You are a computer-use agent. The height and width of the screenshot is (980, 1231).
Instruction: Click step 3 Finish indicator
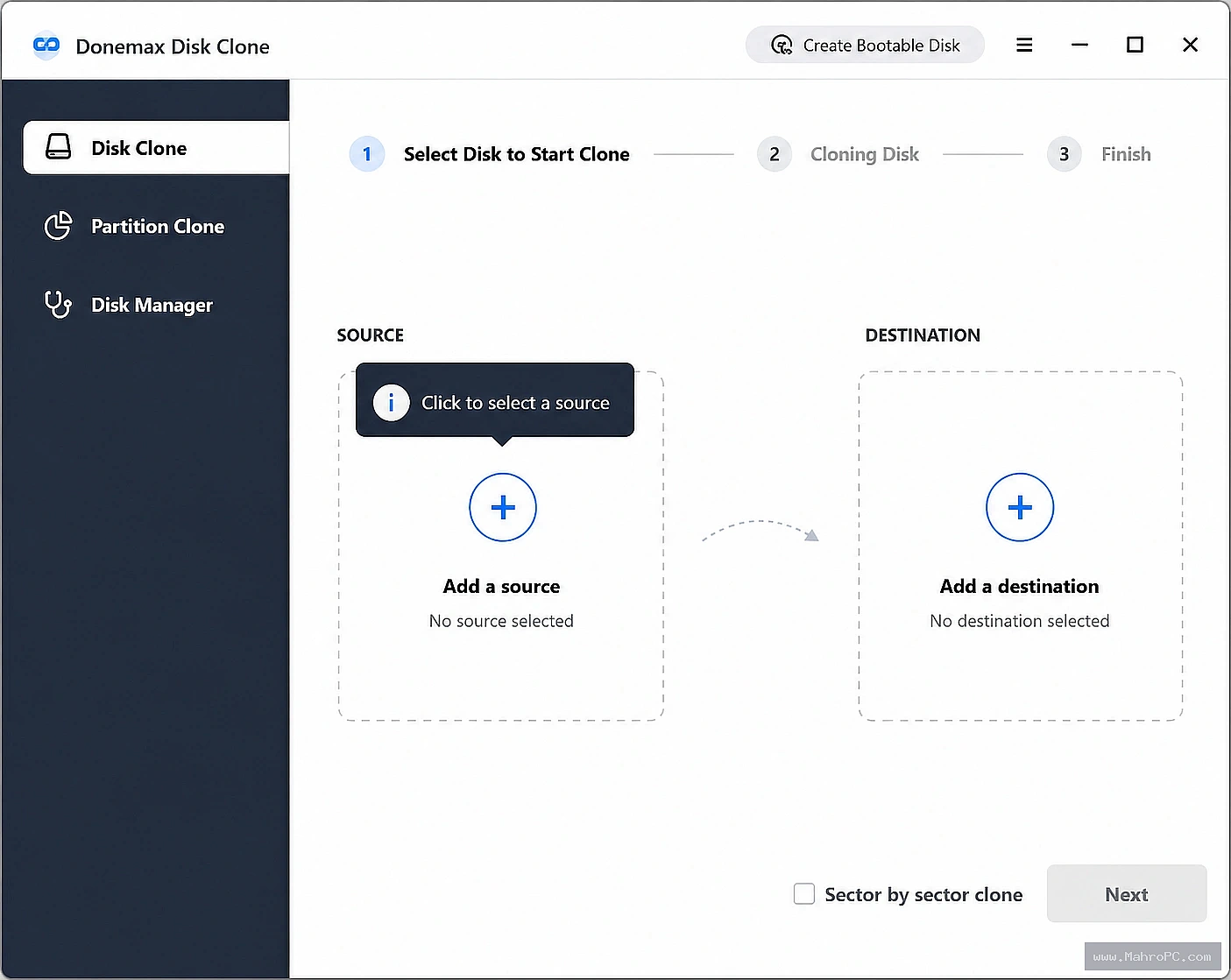coord(1064,154)
